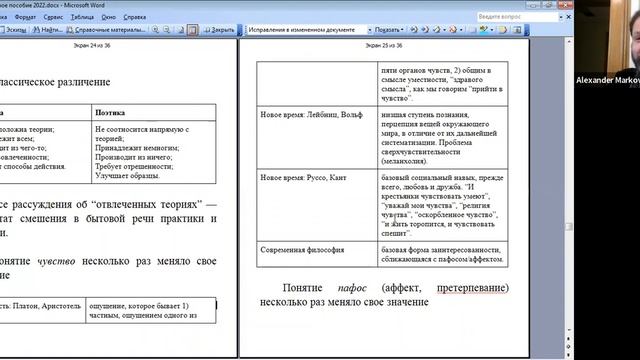Image resolution: width=640 pixels, height=360 pixels.
Task: Click Закрыть to exit reading layout
Action: (220, 30)
